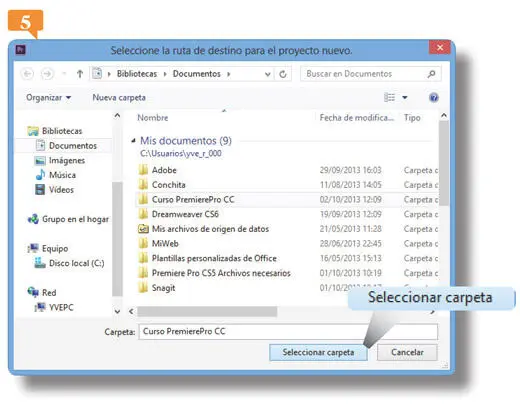Viewport: 520px width, 411px height.
Task: Change view with the view layout icon
Action: tap(389, 97)
